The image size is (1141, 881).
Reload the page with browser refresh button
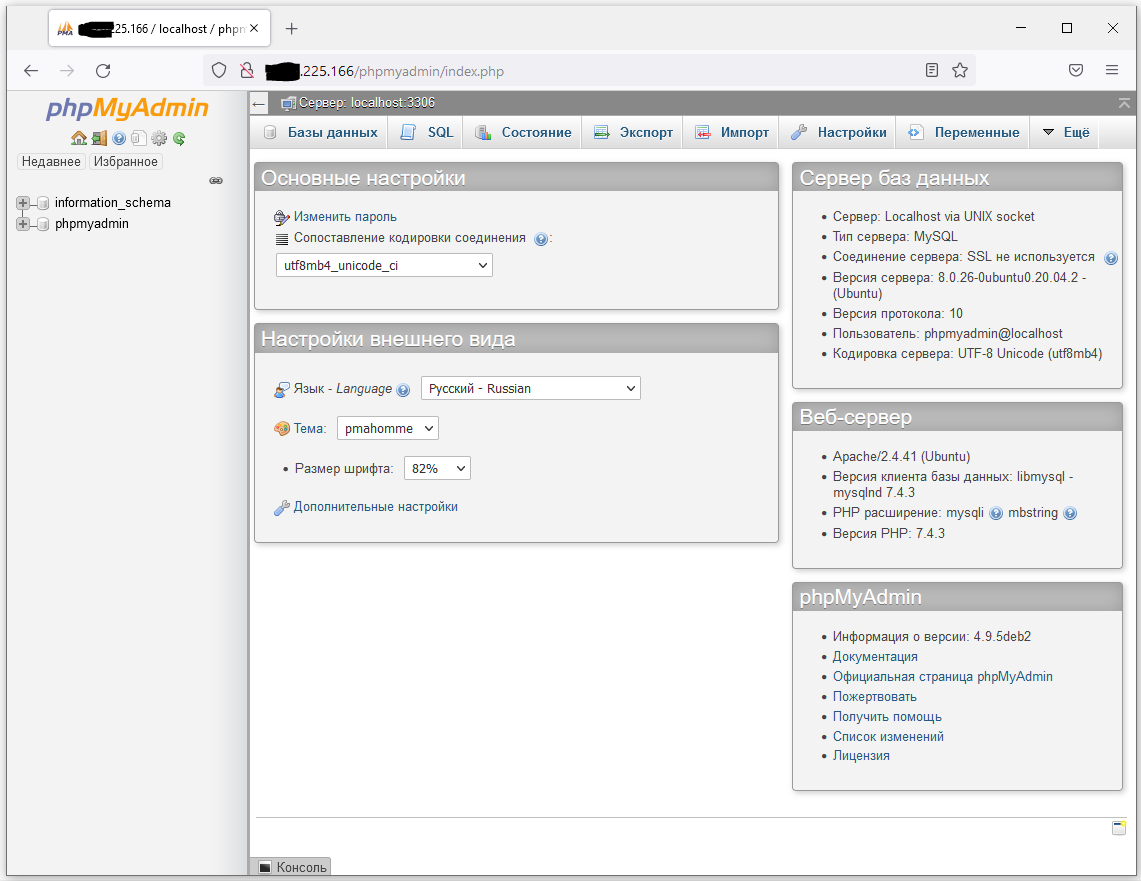coord(103,71)
